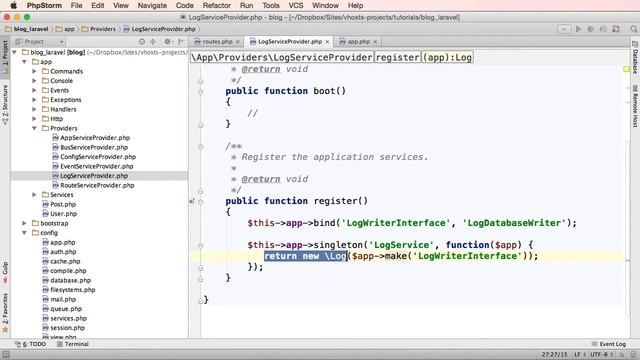Open the PhpStorm application menu
640x360 pixels.
[x=44, y=5]
